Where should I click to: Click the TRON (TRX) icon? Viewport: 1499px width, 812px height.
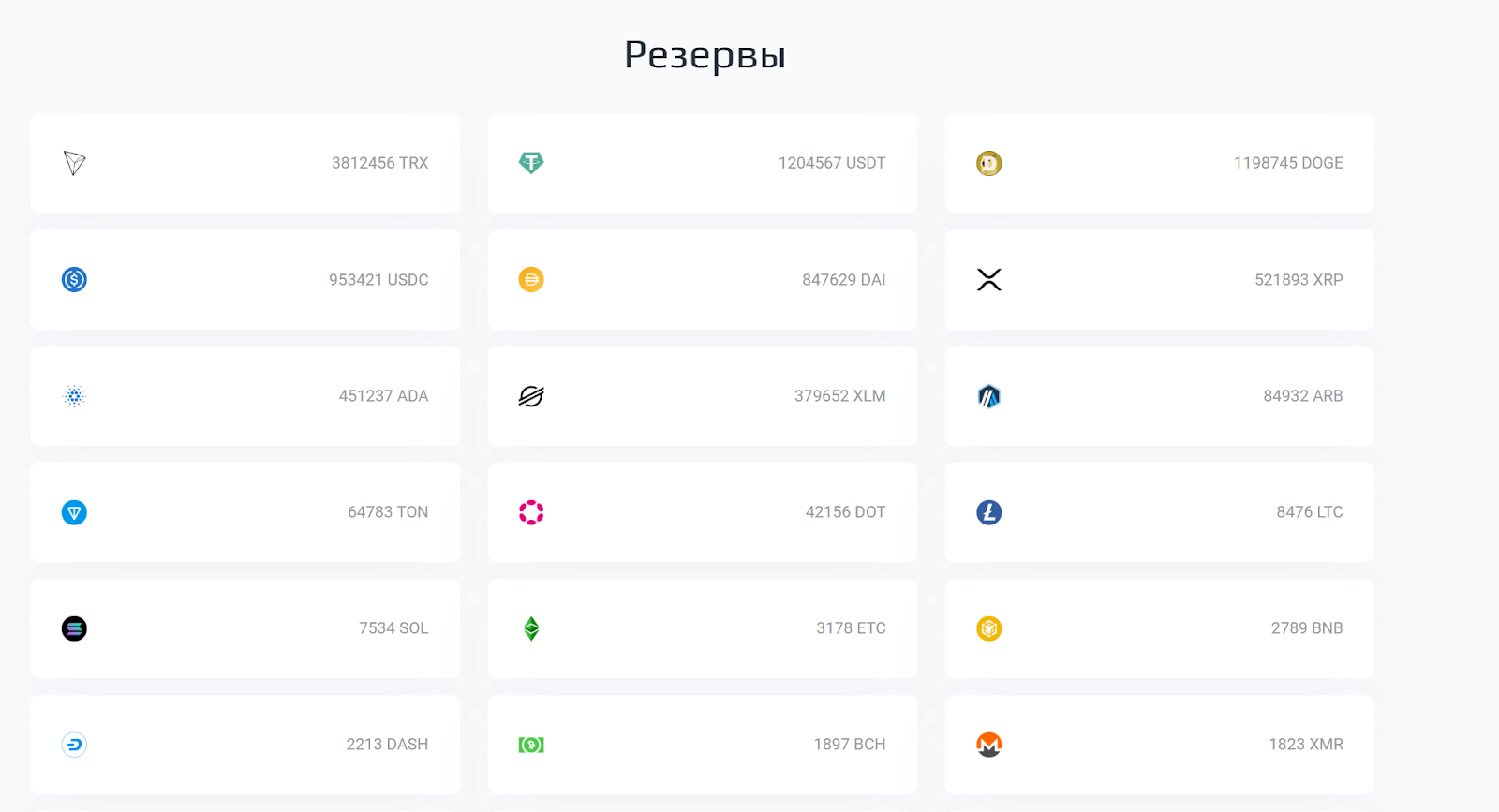tap(74, 162)
